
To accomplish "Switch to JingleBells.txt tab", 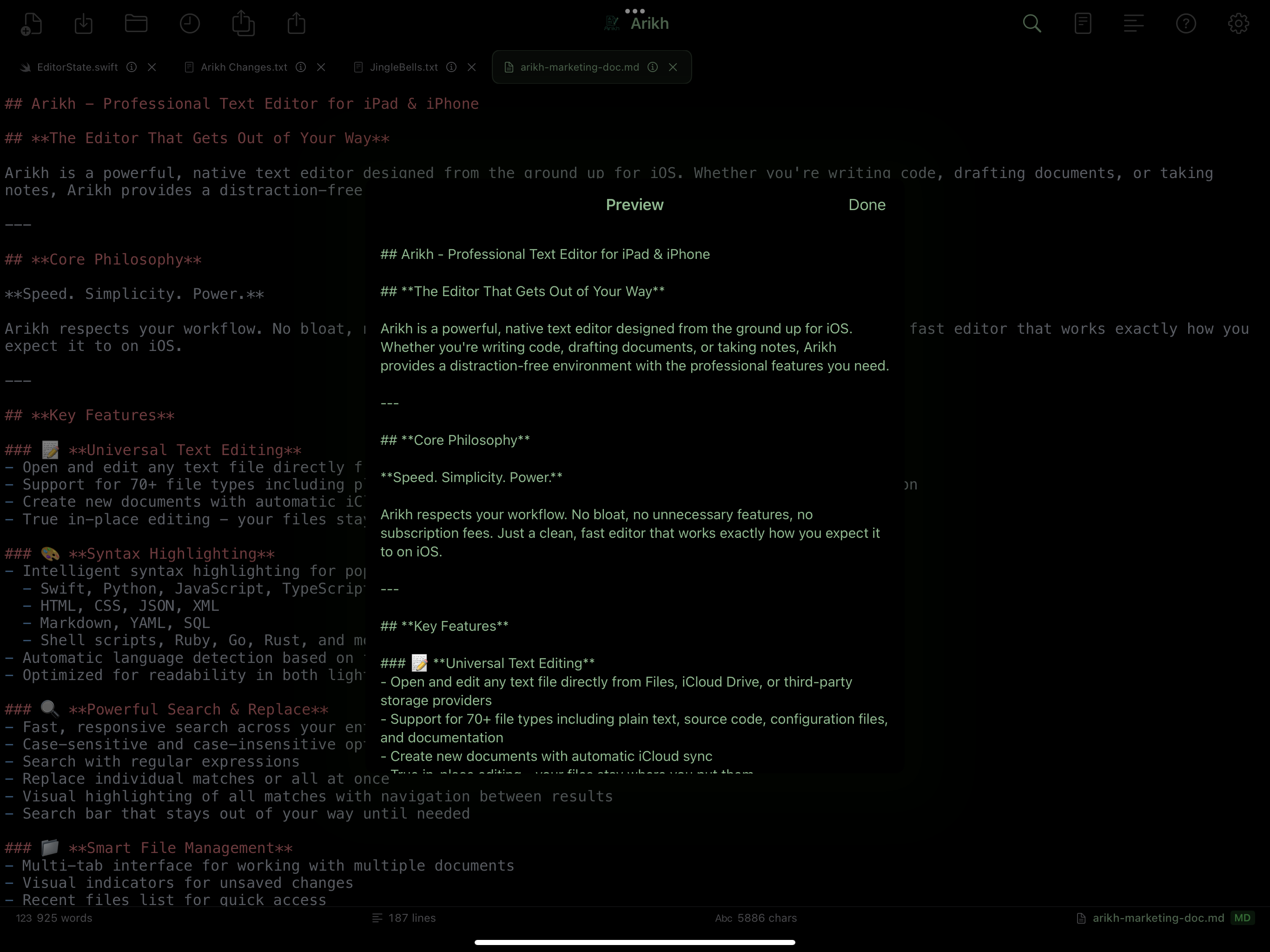I will (403, 67).
